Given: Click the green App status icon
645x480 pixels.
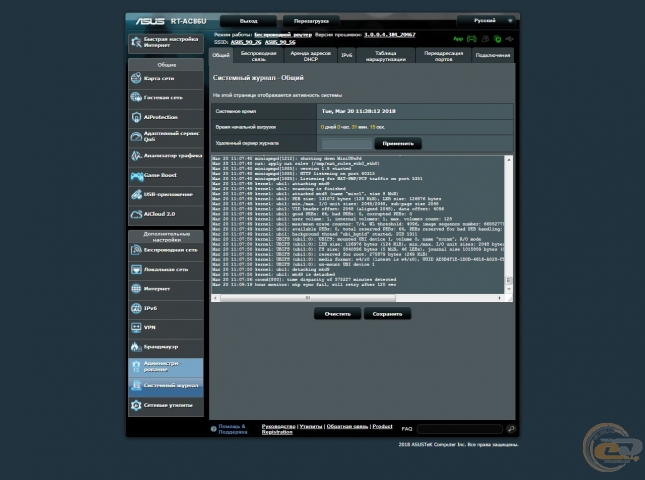Looking at the screenshot, I should (458, 39).
